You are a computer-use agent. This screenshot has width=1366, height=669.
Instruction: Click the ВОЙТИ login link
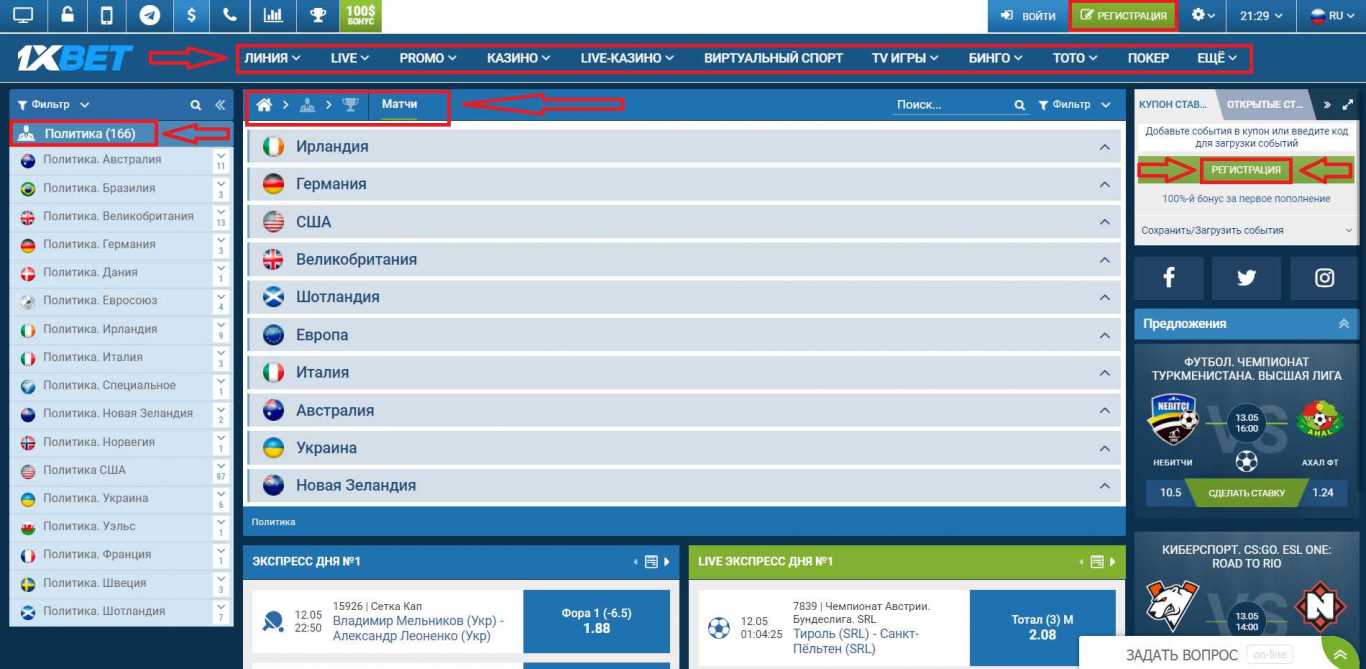[x=1037, y=15]
